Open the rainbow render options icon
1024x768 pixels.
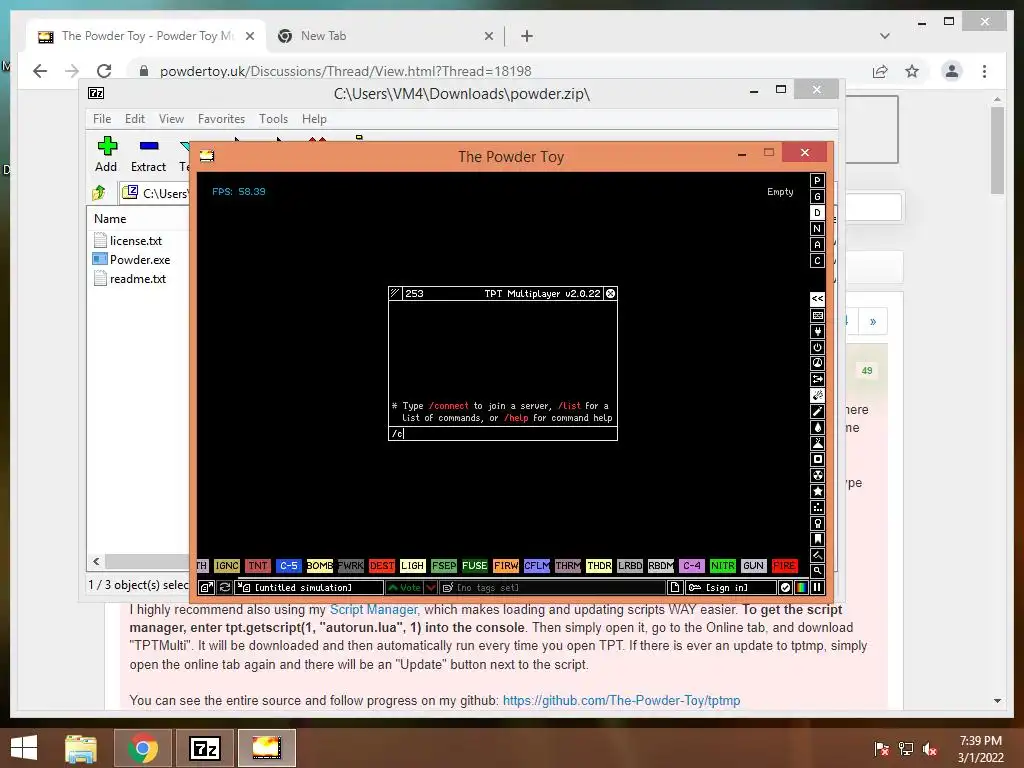pos(801,587)
